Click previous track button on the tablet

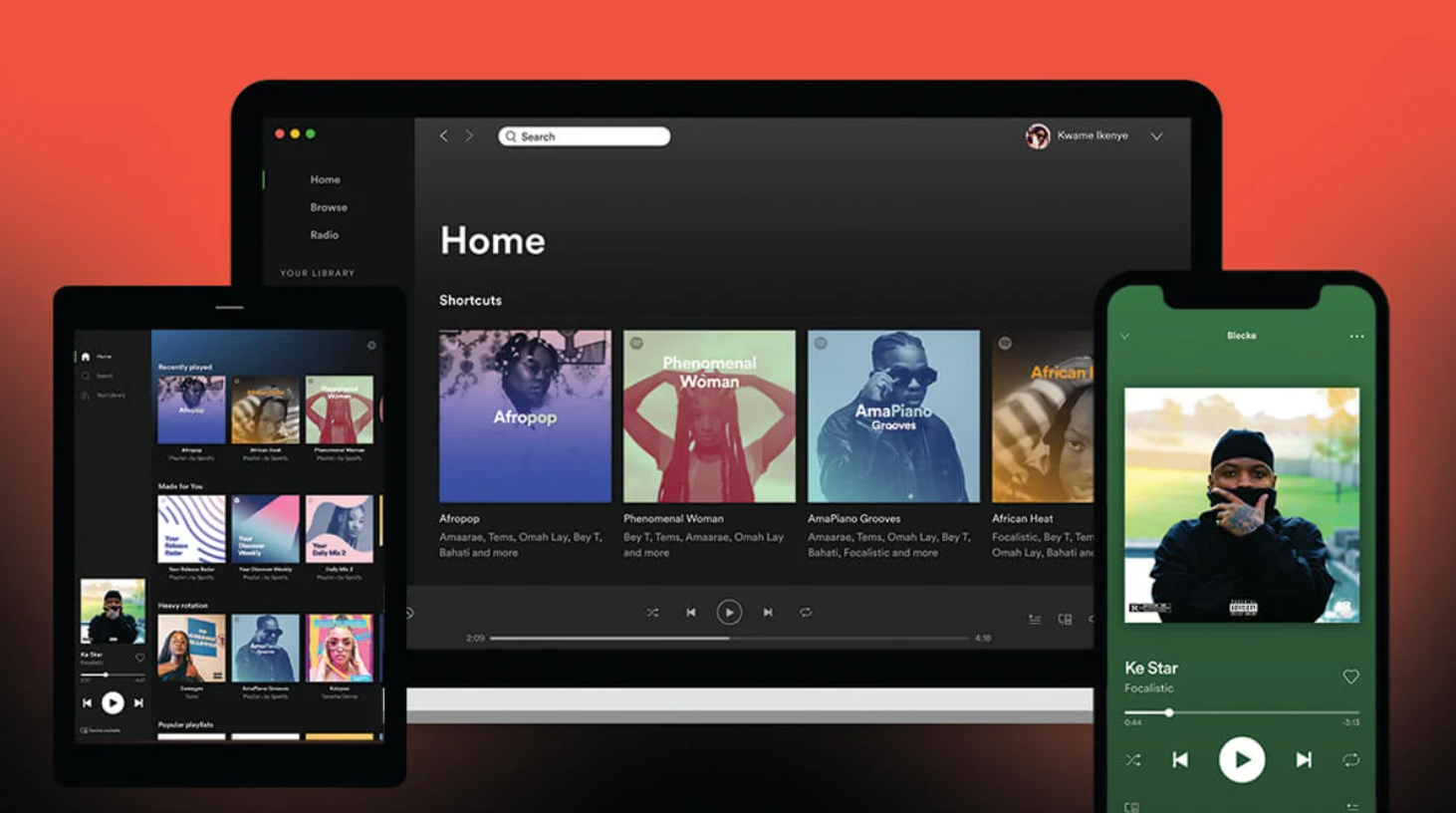(87, 702)
